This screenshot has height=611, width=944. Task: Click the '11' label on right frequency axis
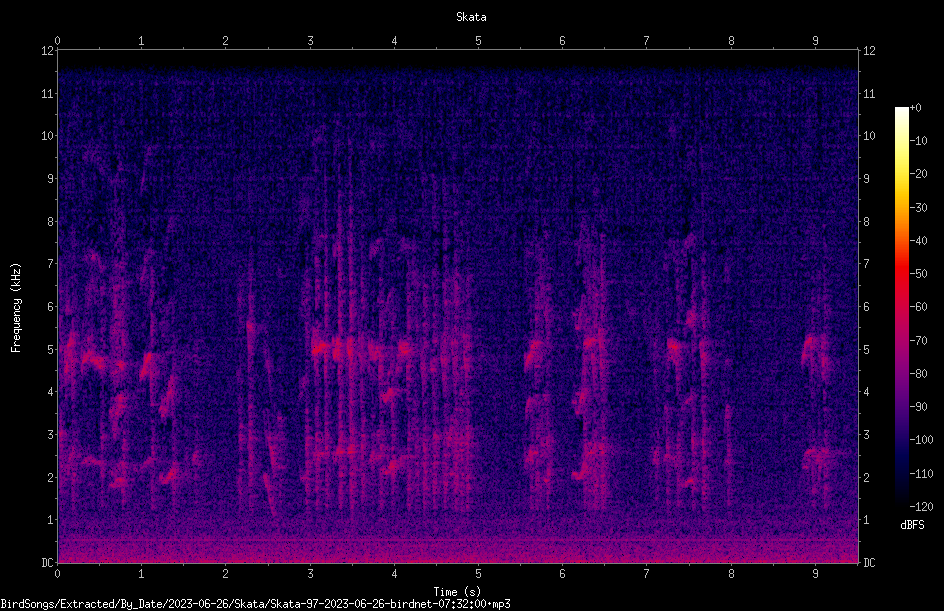coord(869,94)
